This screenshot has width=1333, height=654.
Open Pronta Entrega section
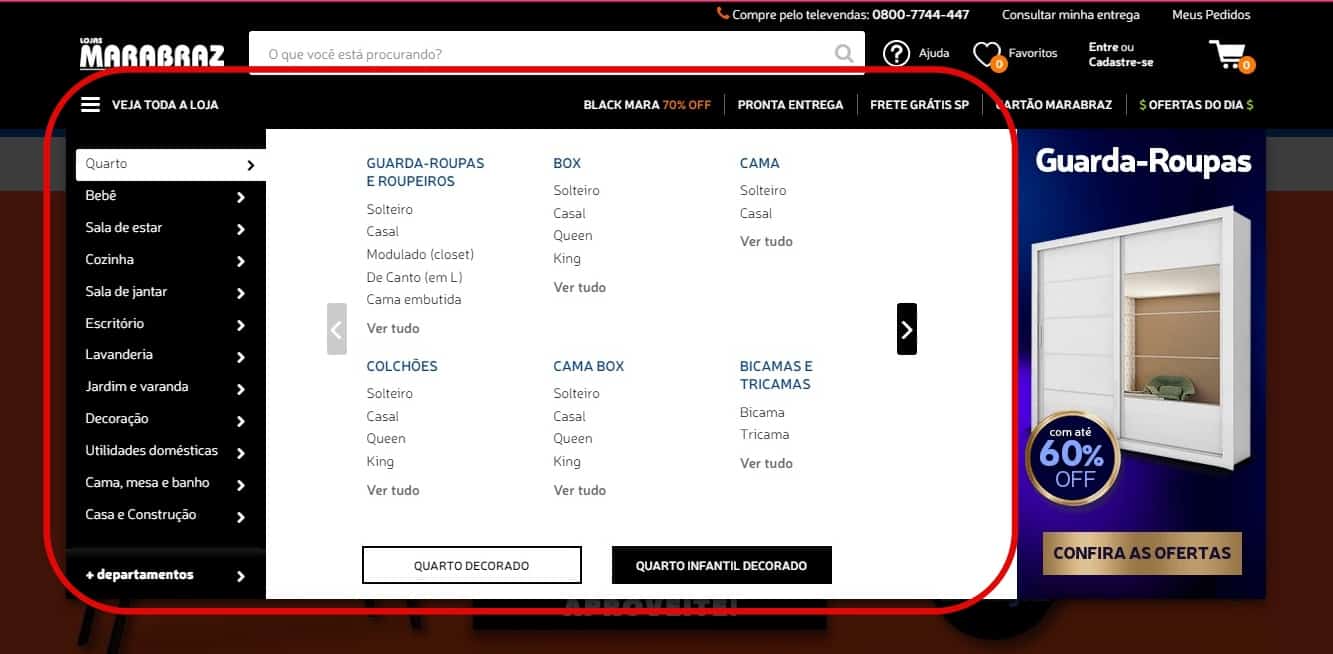790,104
